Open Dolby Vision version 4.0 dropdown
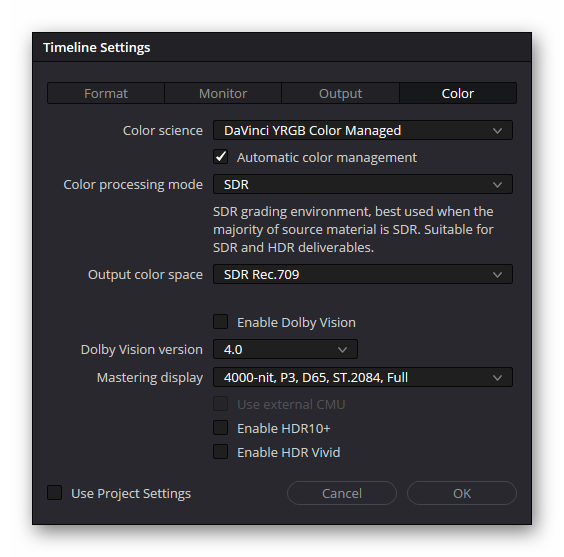This screenshot has height=557, width=564. point(285,349)
